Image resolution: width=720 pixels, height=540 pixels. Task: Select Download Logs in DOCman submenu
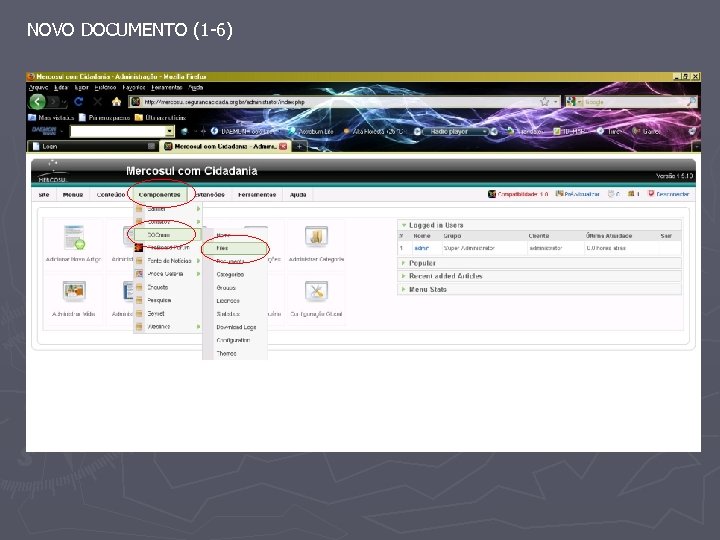(x=236, y=327)
